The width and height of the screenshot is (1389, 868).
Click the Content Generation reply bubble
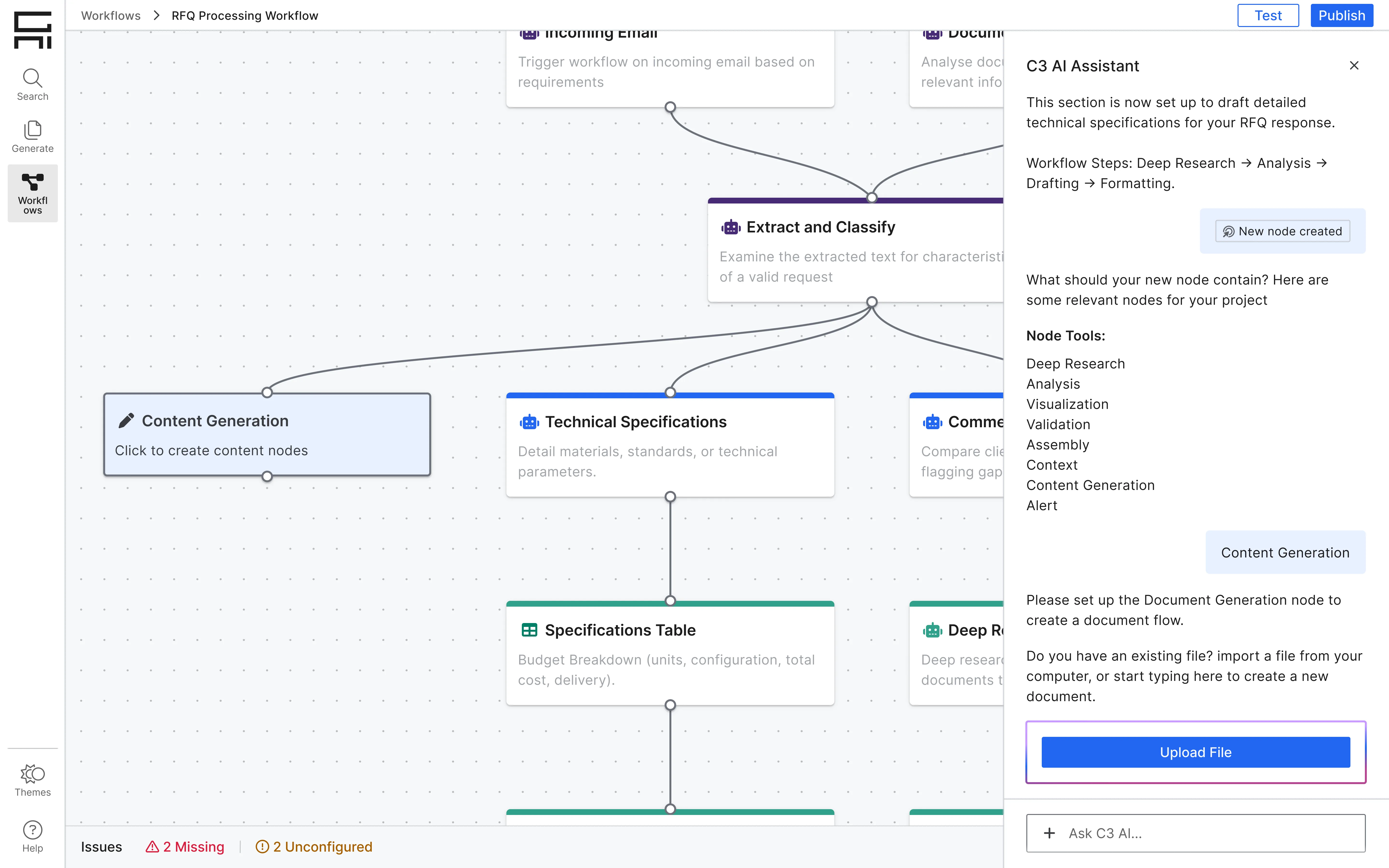1285,552
